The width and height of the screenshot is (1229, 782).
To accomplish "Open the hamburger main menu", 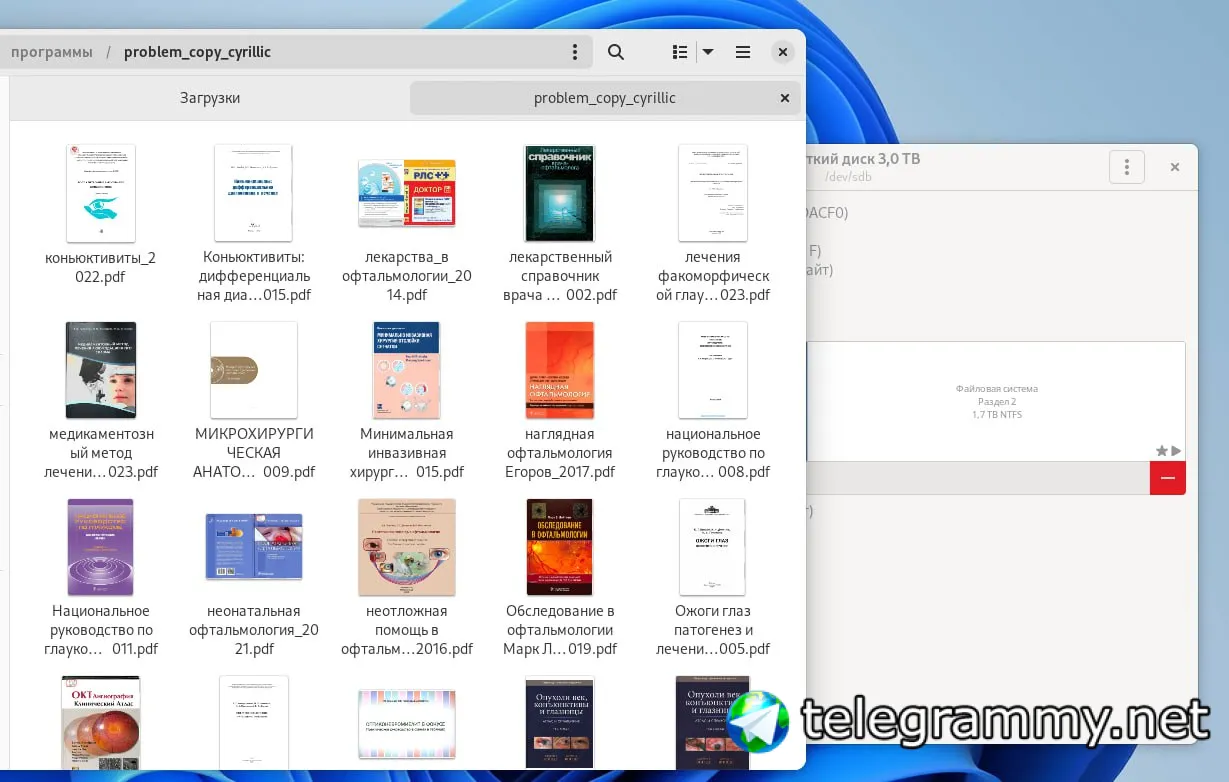I will point(743,52).
